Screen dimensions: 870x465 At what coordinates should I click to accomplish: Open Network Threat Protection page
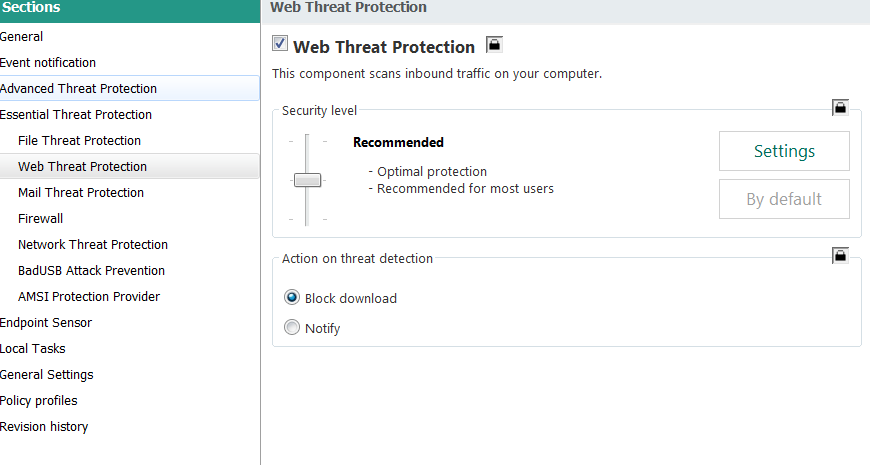tap(93, 245)
